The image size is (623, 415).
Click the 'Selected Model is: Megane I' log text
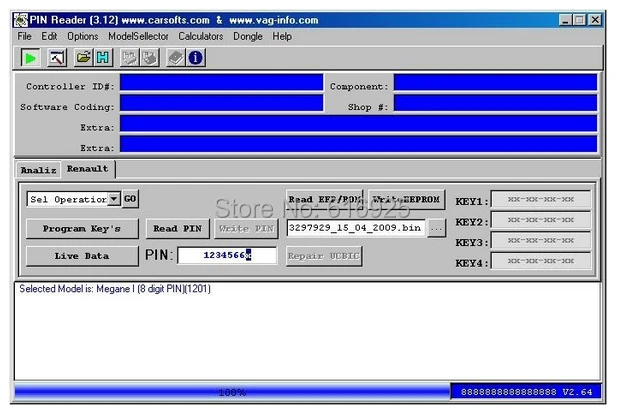pyautogui.click(x=115, y=289)
